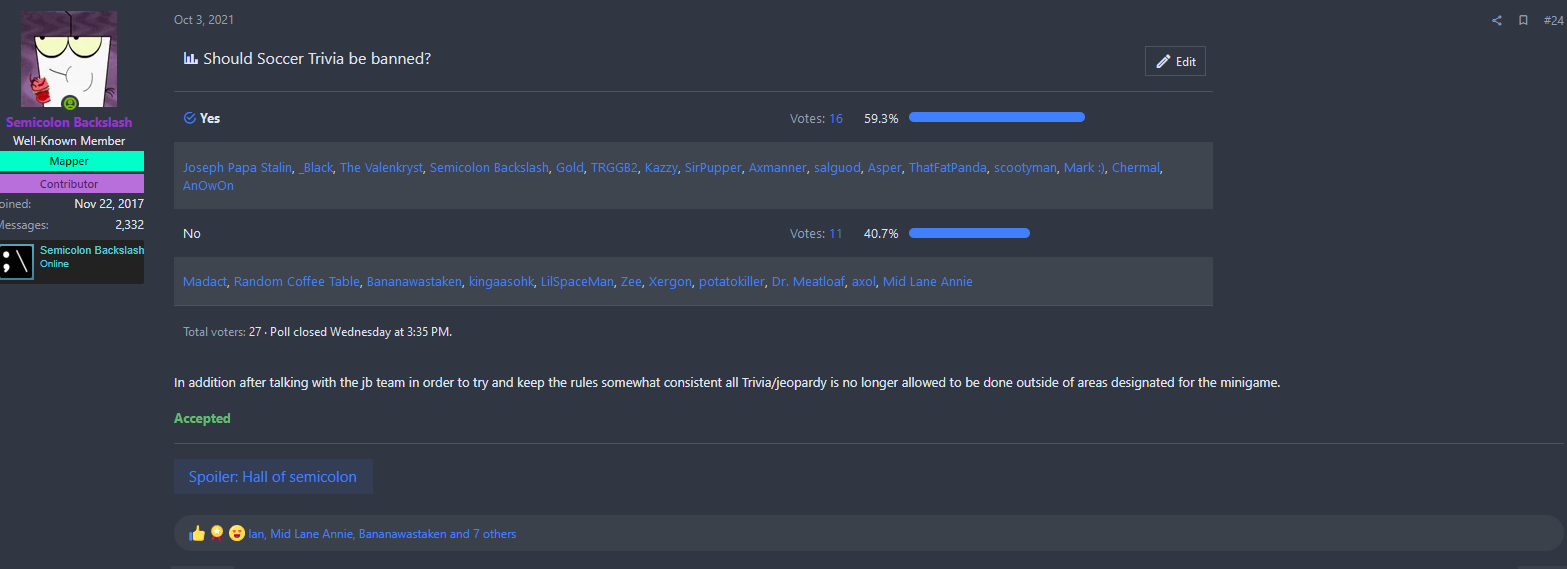Click the award ribbon reaction icon

[216, 533]
